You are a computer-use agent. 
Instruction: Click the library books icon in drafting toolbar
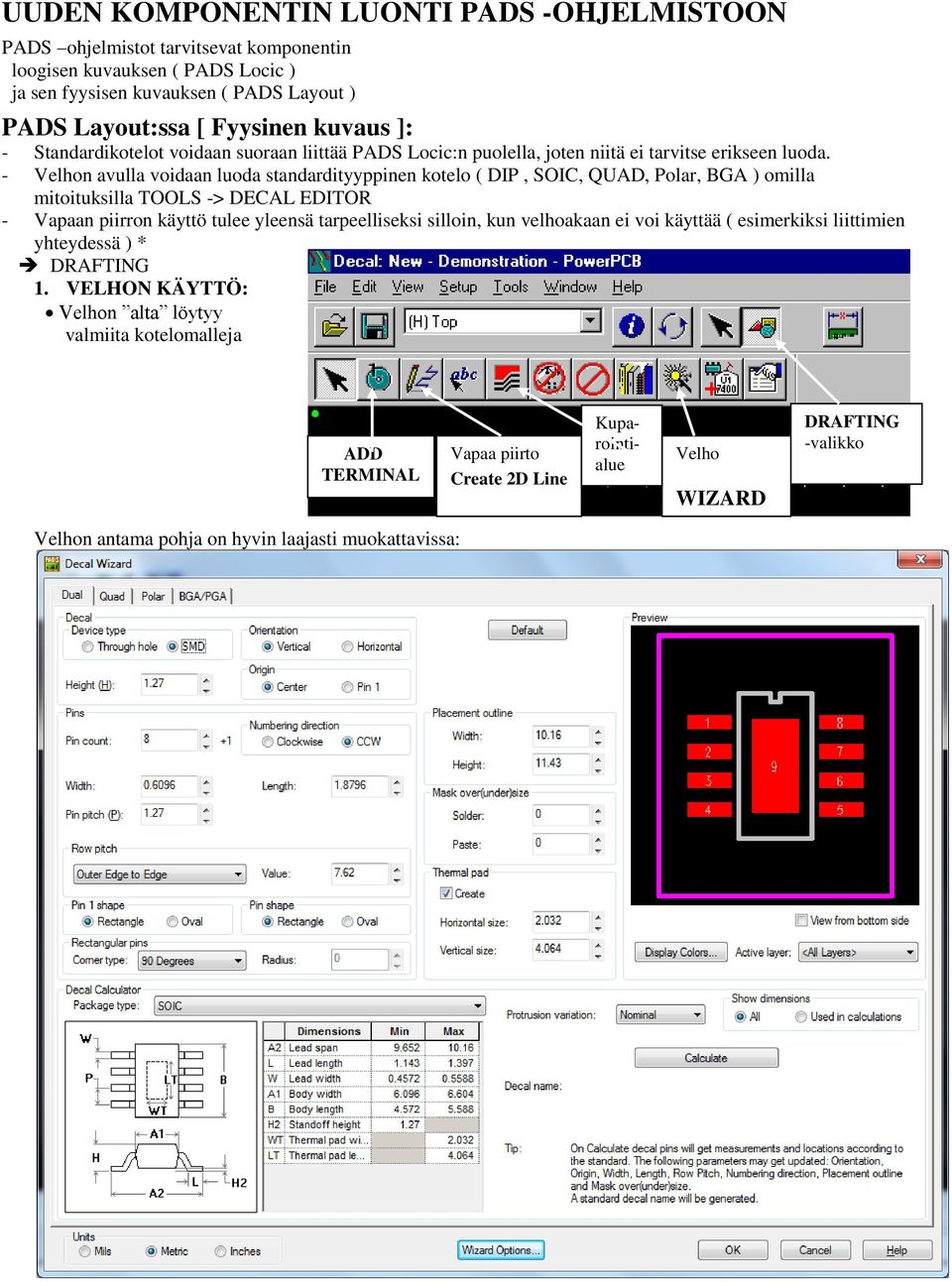tap(636, 378)
